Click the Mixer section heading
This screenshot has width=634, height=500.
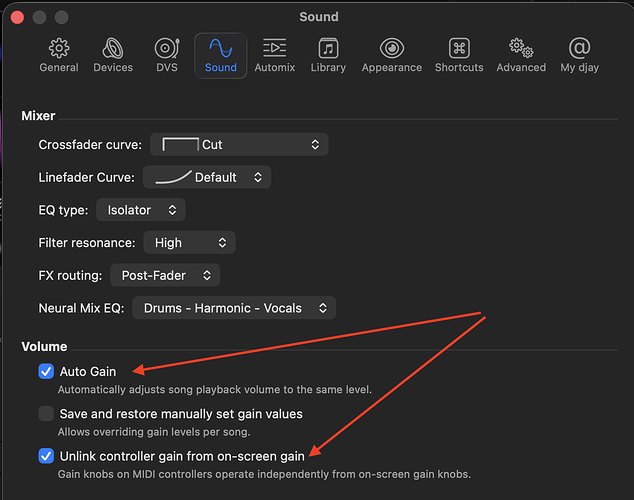point(38,116)
